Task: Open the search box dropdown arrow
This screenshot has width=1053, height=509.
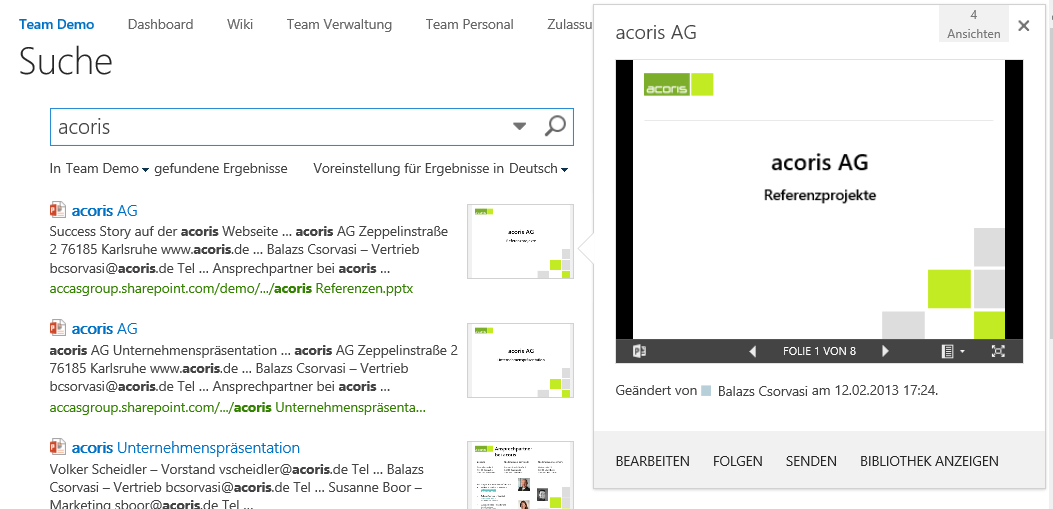Action: point(519,126)
